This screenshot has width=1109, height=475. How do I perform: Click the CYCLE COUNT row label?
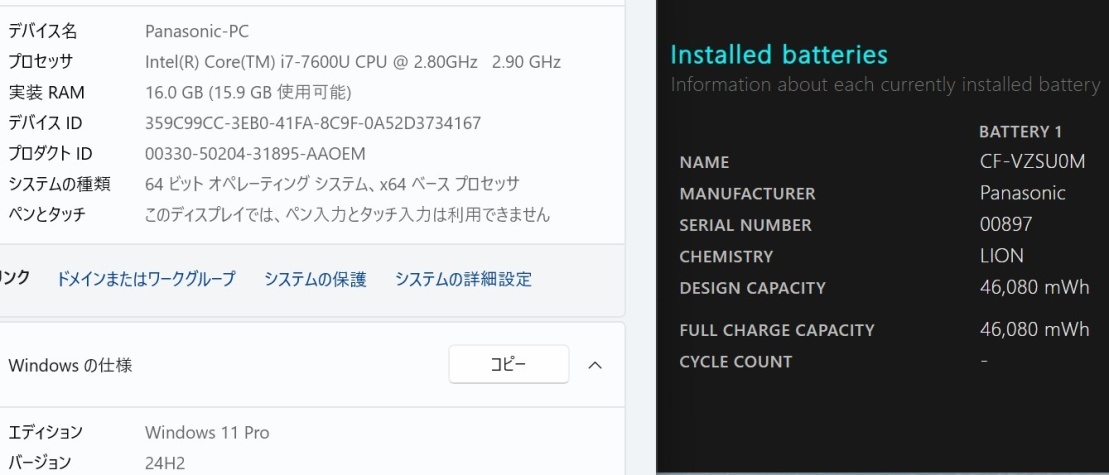tap(736, 362)
